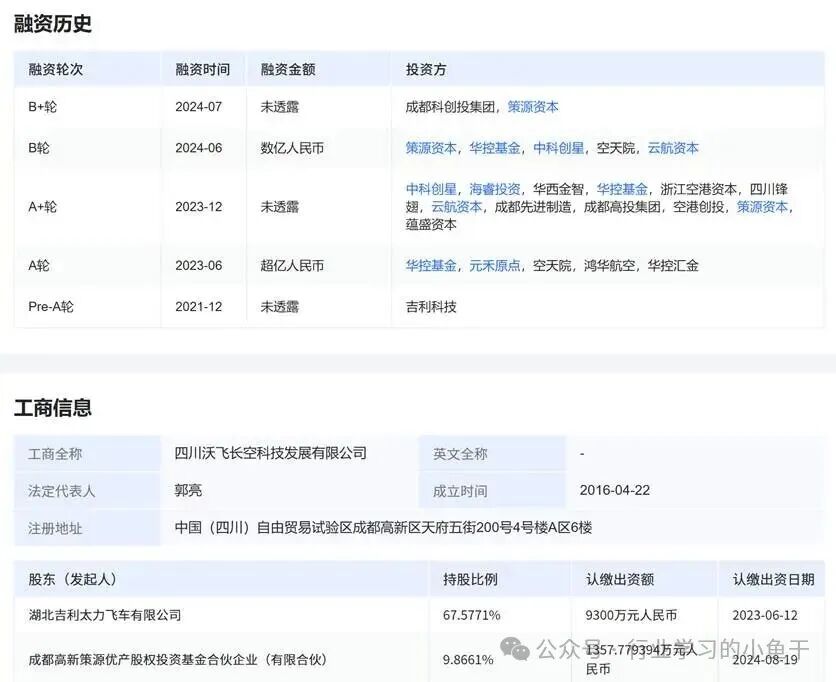
Task: Open 策源资本 link in B+轮 row
Action: [533, 107]
